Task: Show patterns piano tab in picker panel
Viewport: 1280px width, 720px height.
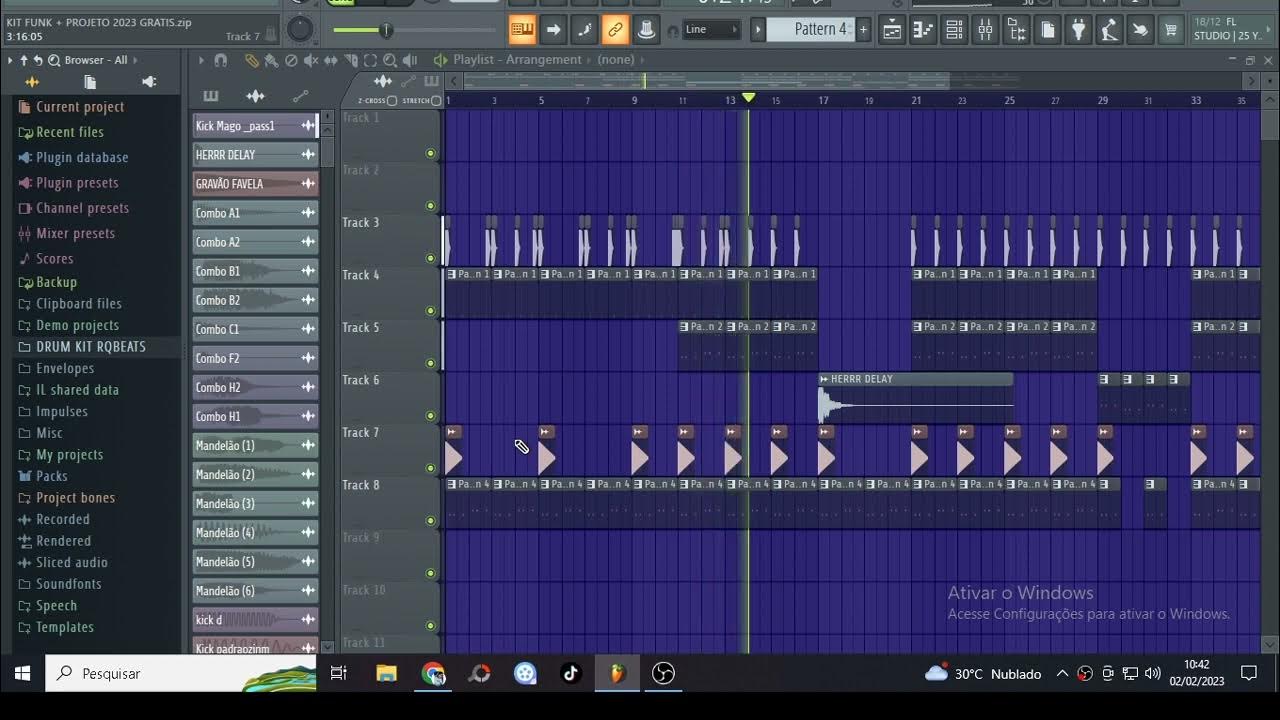Action: pos(210,97)
